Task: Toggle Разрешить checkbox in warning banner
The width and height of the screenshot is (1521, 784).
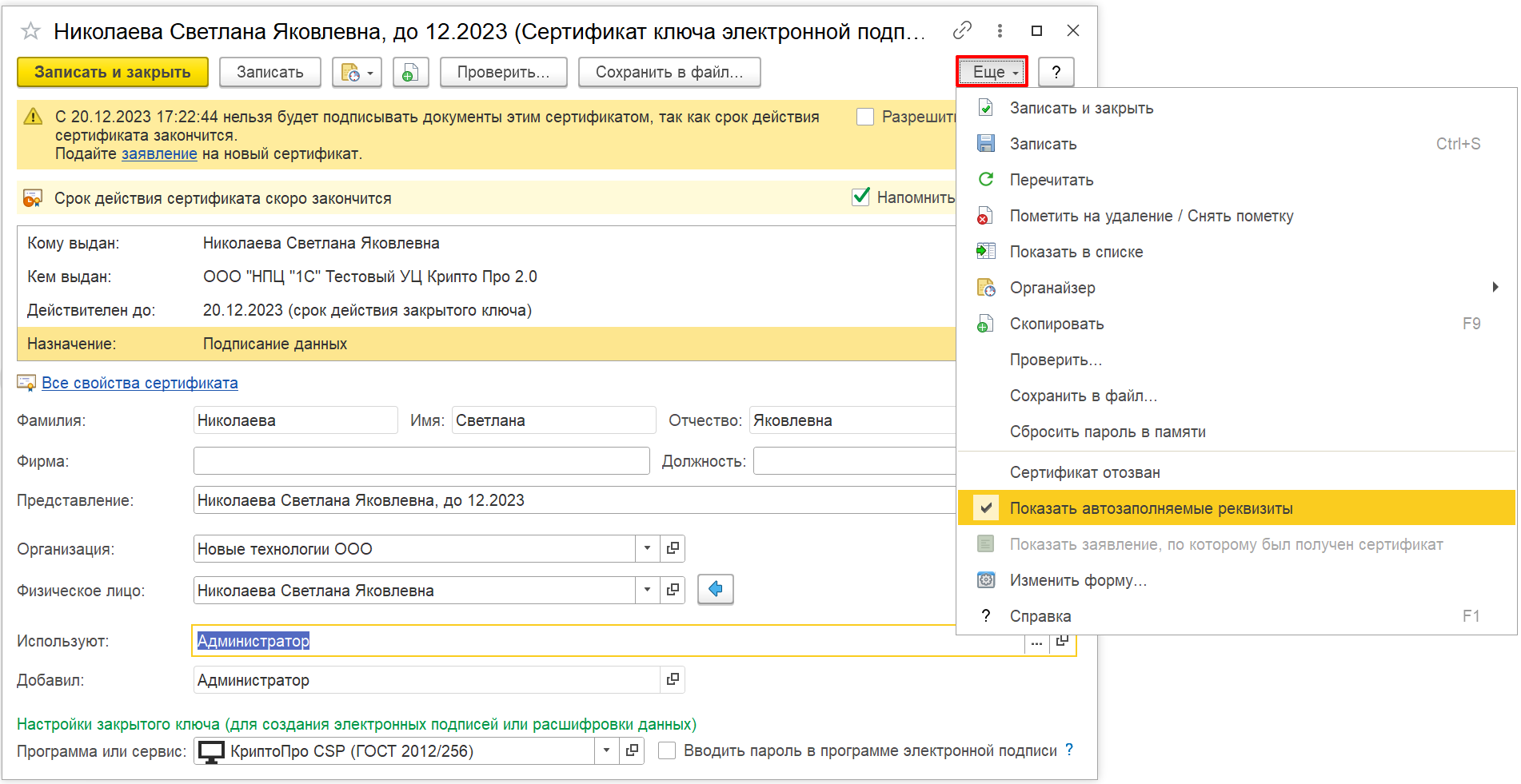Action: [x=865, y=117]
